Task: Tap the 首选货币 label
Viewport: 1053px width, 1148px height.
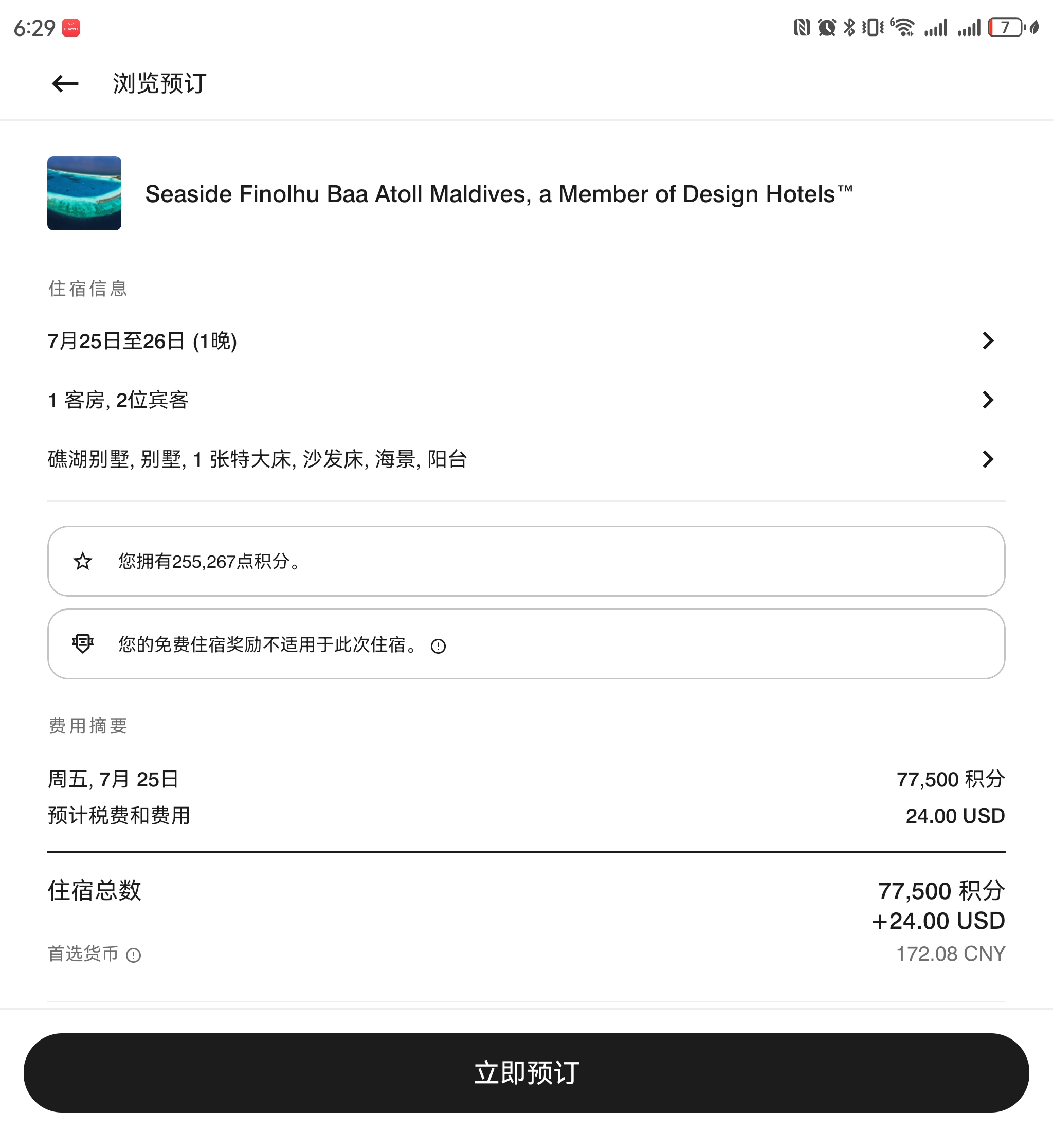Action: [83, 954]
